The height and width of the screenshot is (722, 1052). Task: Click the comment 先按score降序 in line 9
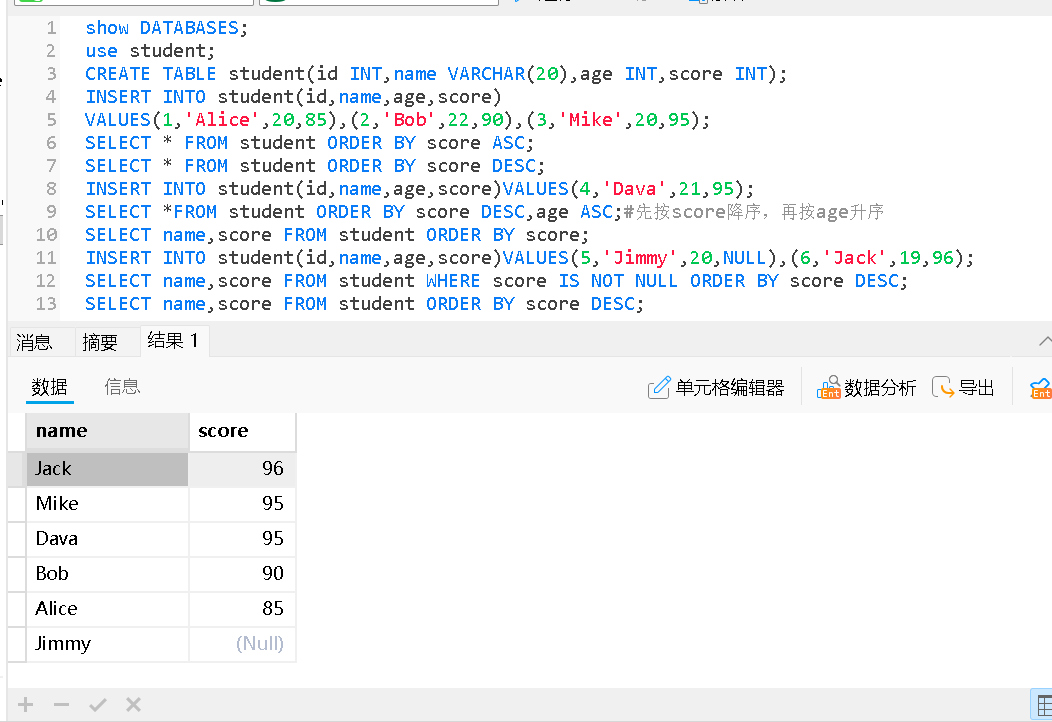coord(753,212)
